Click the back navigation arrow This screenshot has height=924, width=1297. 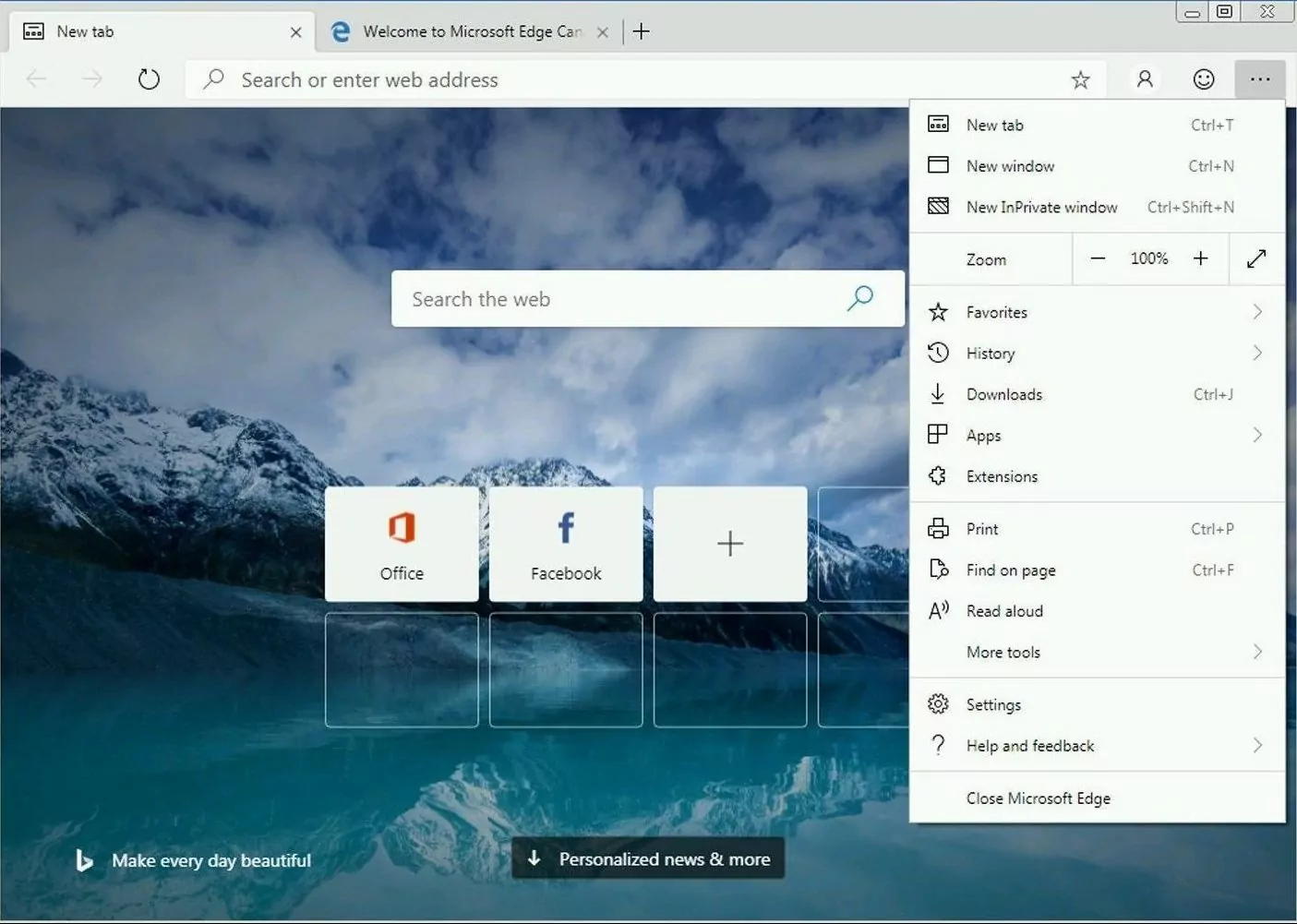point(36,78)
